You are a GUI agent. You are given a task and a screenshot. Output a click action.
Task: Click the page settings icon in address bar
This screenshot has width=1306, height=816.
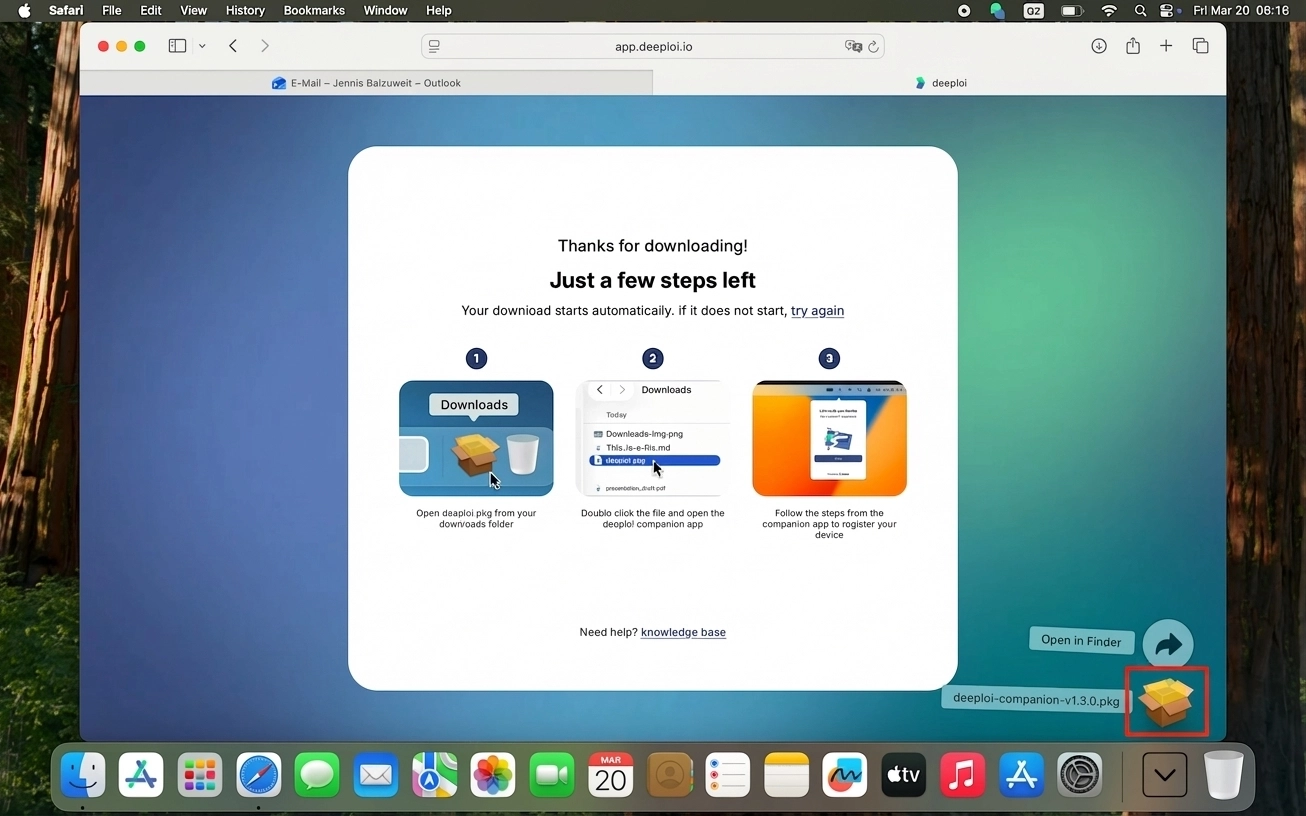pyautogui.click(x=434, y=46)
